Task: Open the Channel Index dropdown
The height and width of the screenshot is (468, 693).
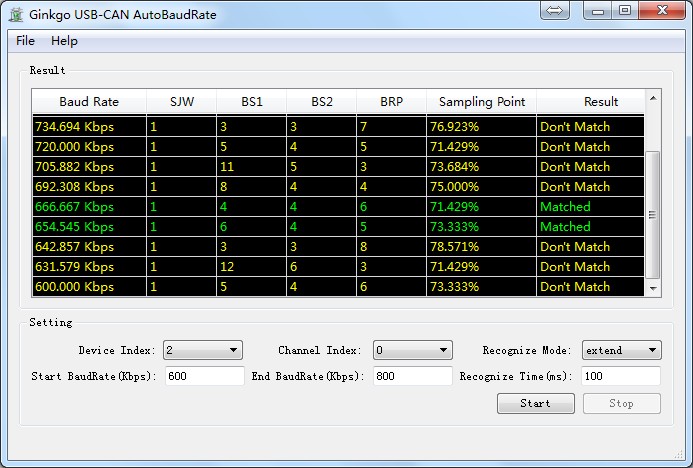Action: pos(413,350)
